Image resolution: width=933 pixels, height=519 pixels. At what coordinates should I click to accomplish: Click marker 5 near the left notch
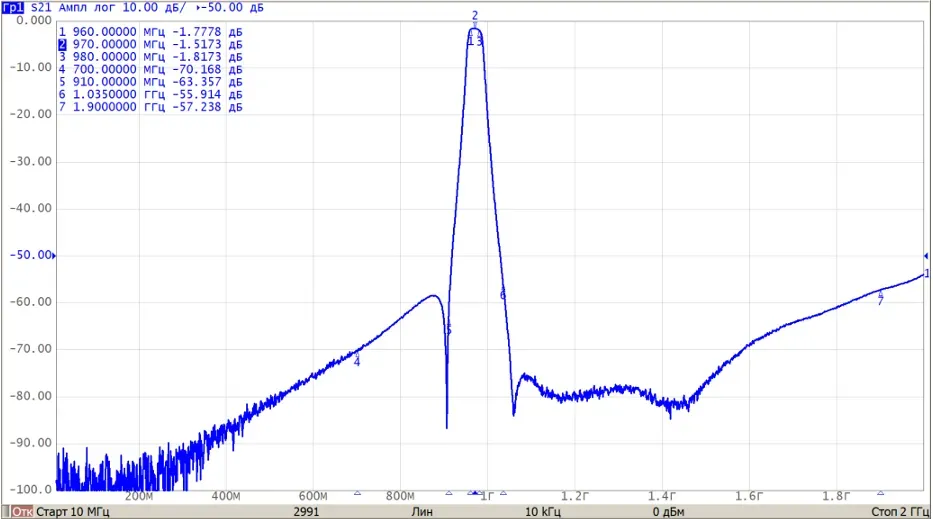(x=449, y=330)
